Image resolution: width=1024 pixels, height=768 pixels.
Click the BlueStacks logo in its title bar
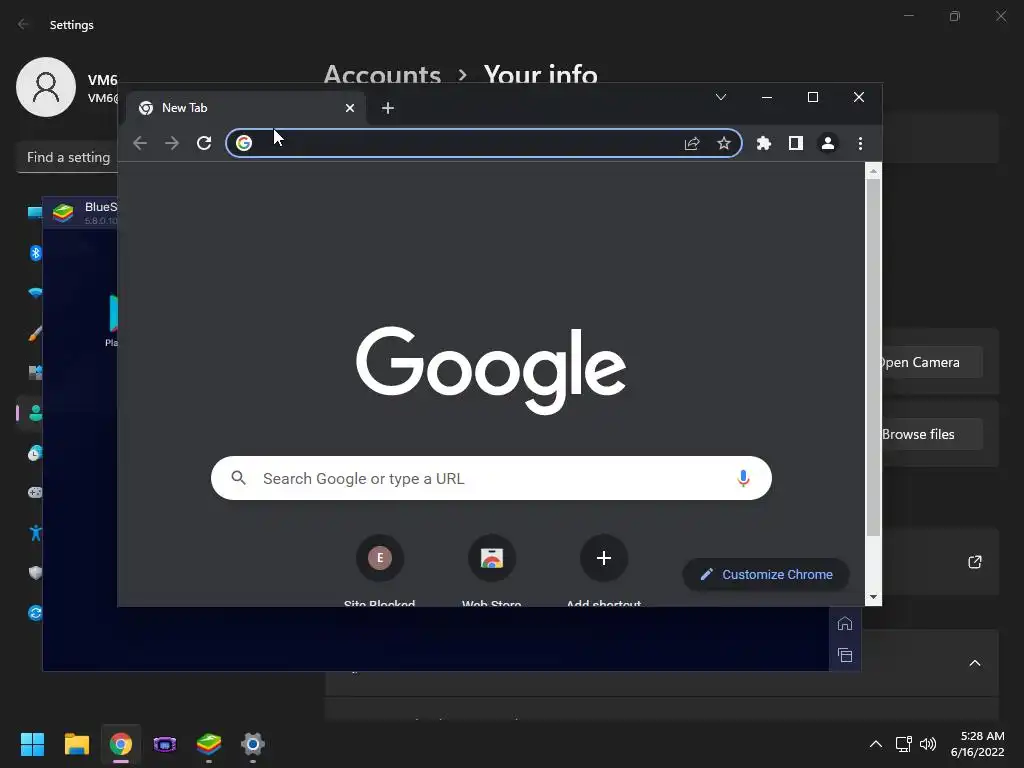[x=63, y=213]
